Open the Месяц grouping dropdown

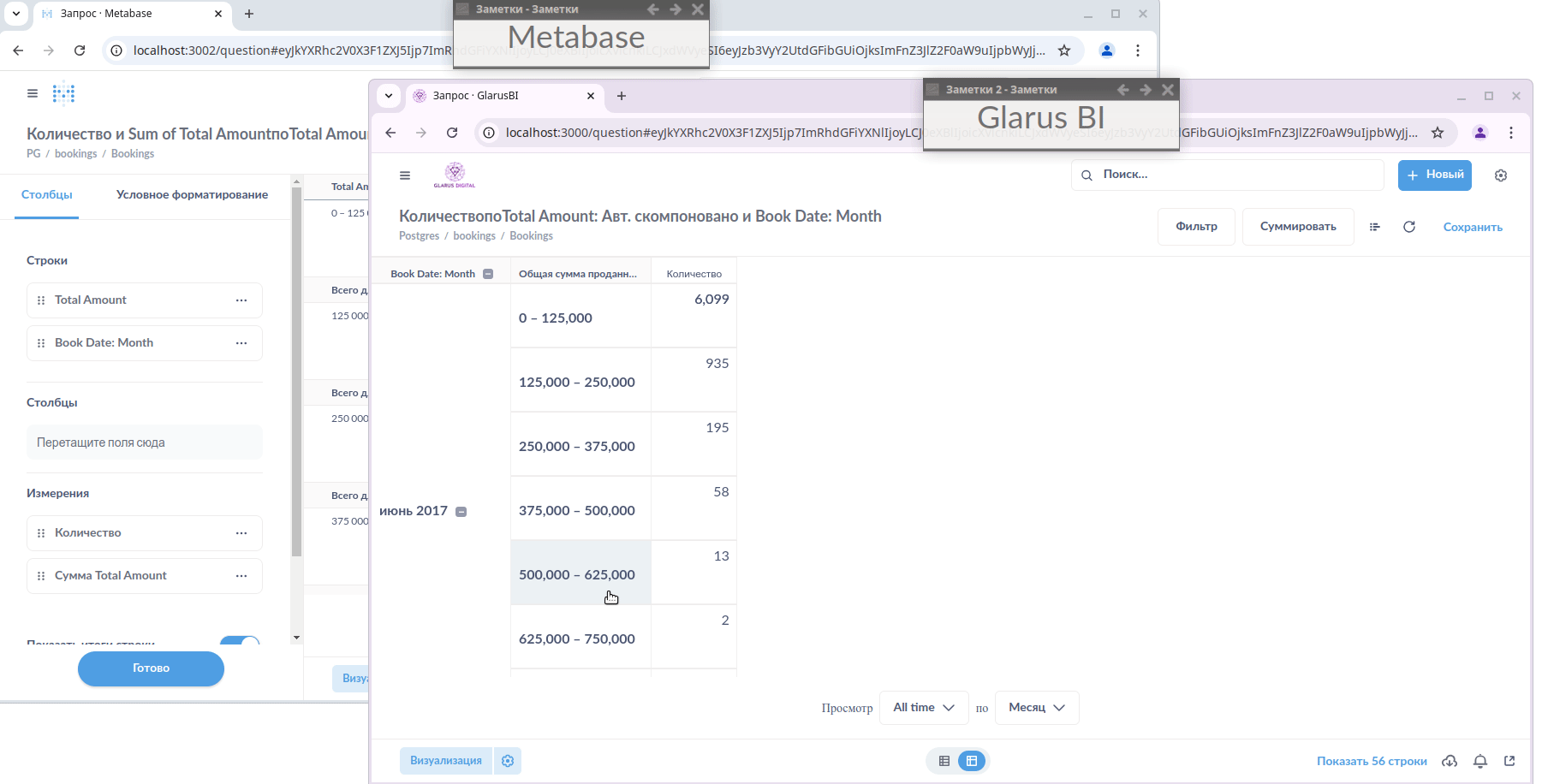pos(1036,708)
